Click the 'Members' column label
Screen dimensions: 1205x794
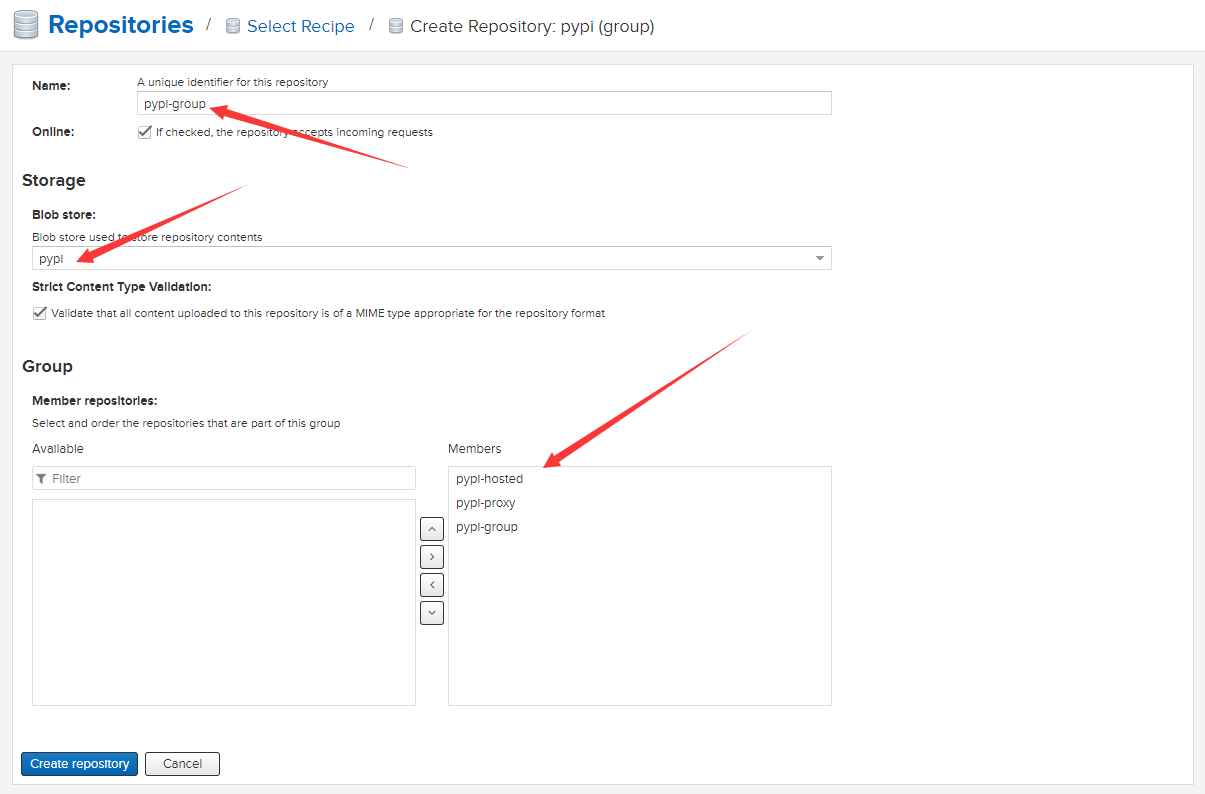(x=475, y=448)
